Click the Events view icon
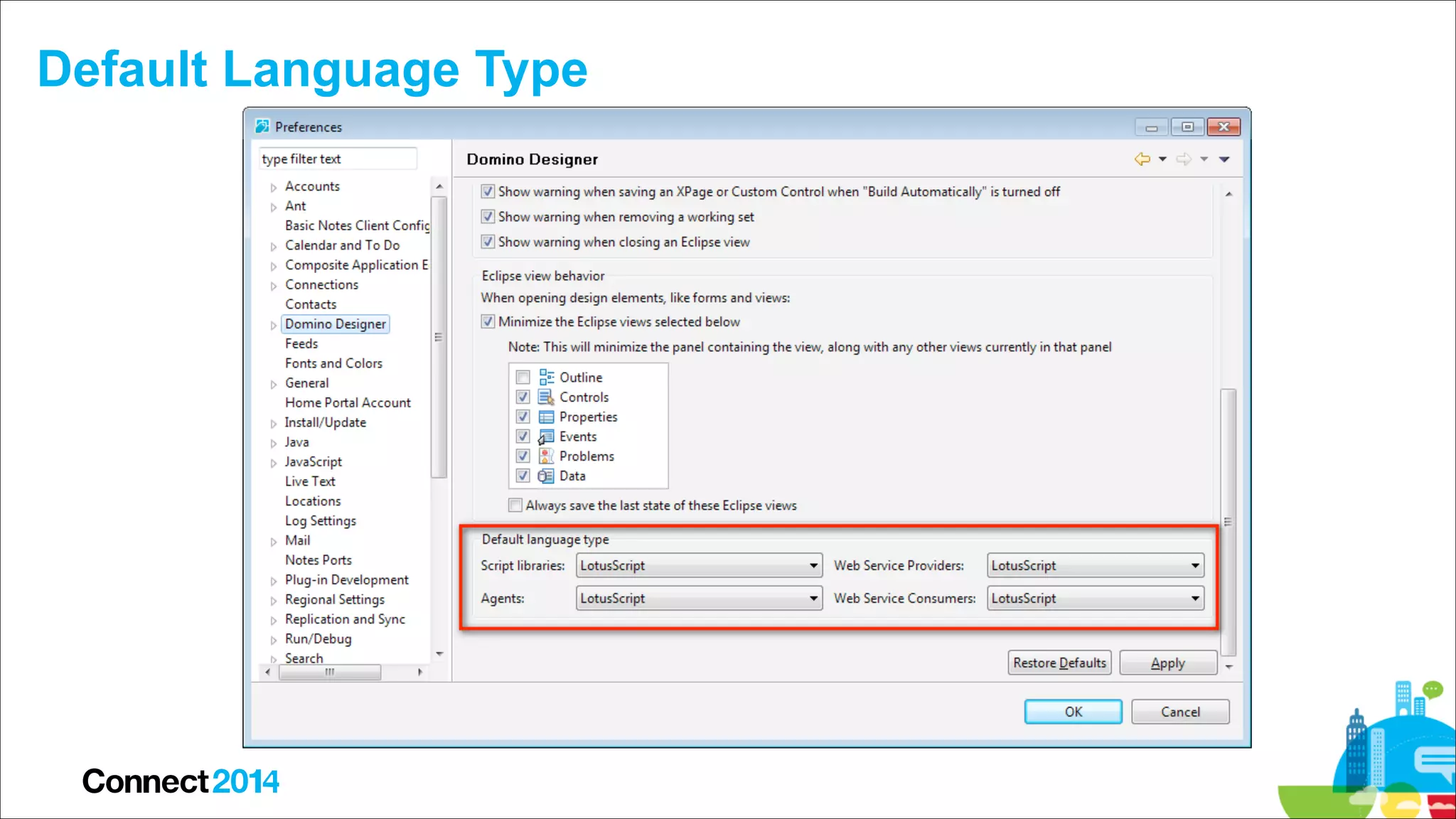The width and height of the screenshot is (1456, 819). 546,437
